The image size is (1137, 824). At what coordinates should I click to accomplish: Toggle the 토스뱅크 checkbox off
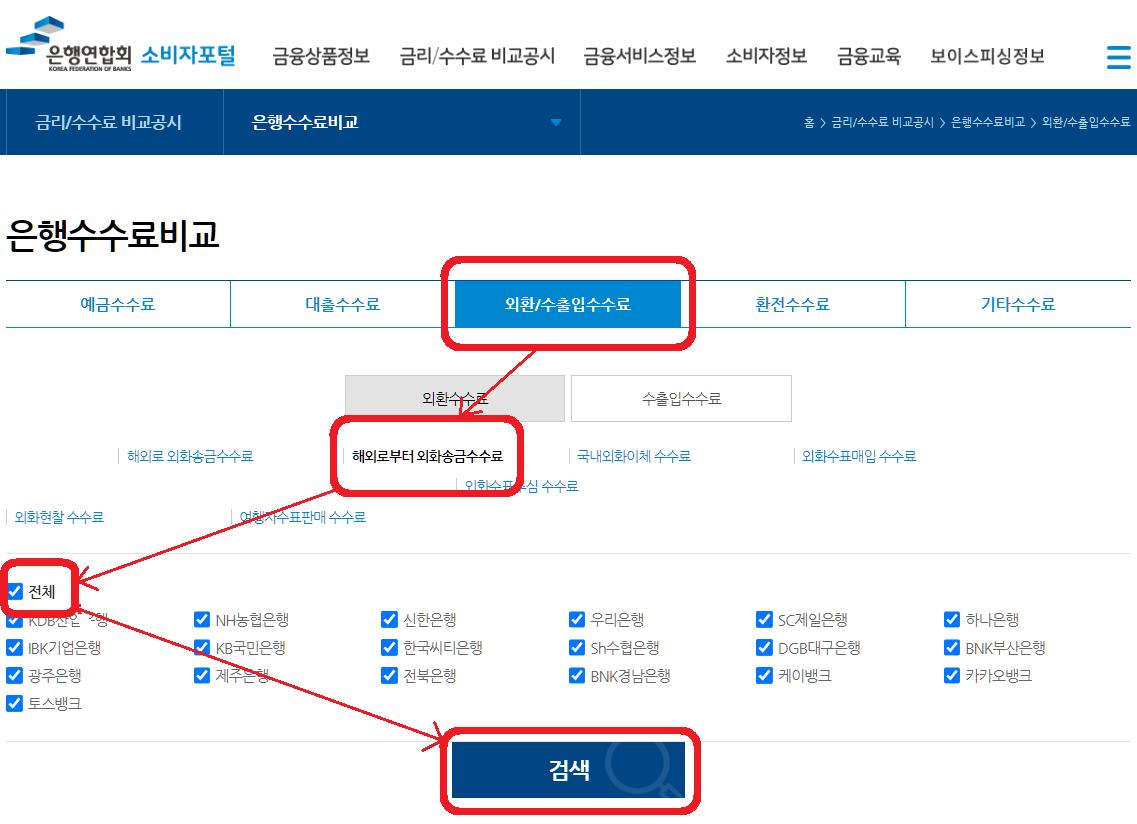14,703
